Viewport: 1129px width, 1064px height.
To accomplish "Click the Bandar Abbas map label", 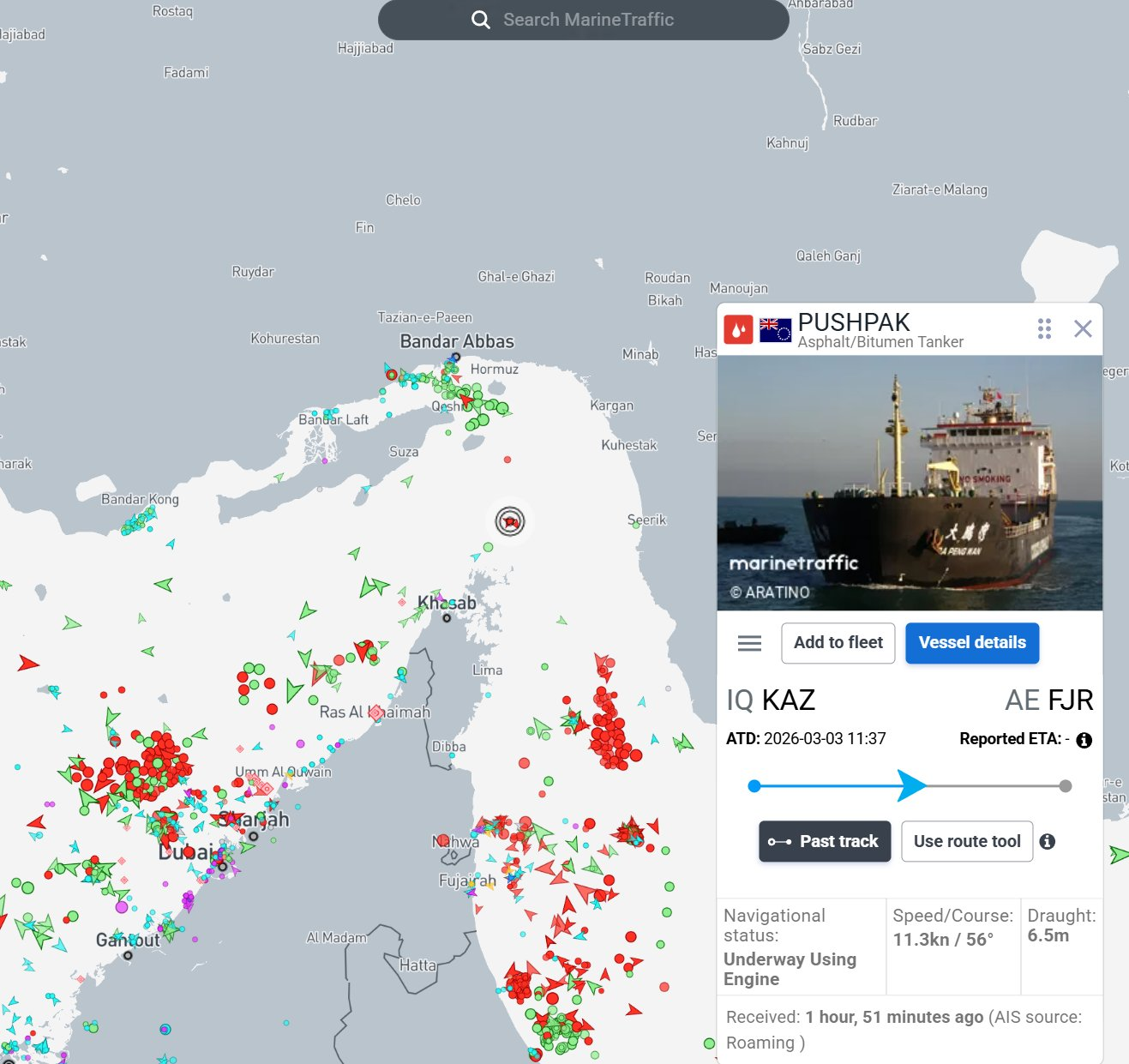I will pos(457,341).
